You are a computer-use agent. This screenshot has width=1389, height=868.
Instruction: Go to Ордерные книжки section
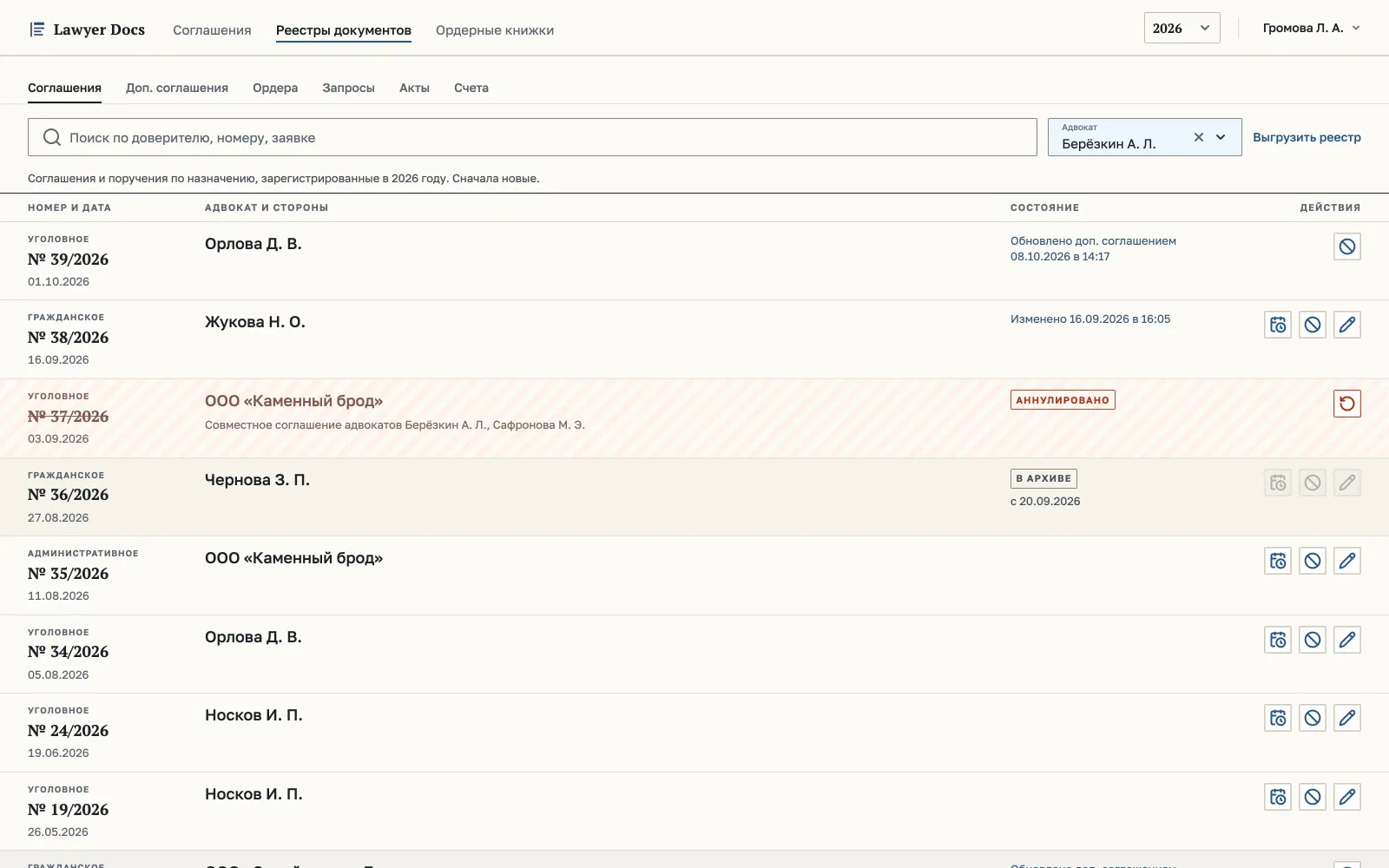click(495, 30)
